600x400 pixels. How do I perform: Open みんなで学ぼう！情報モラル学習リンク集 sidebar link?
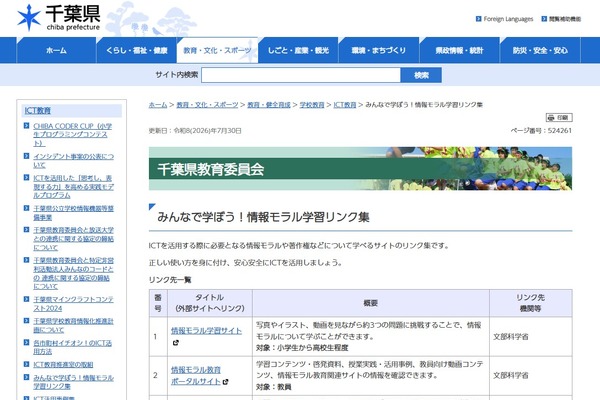73,382
